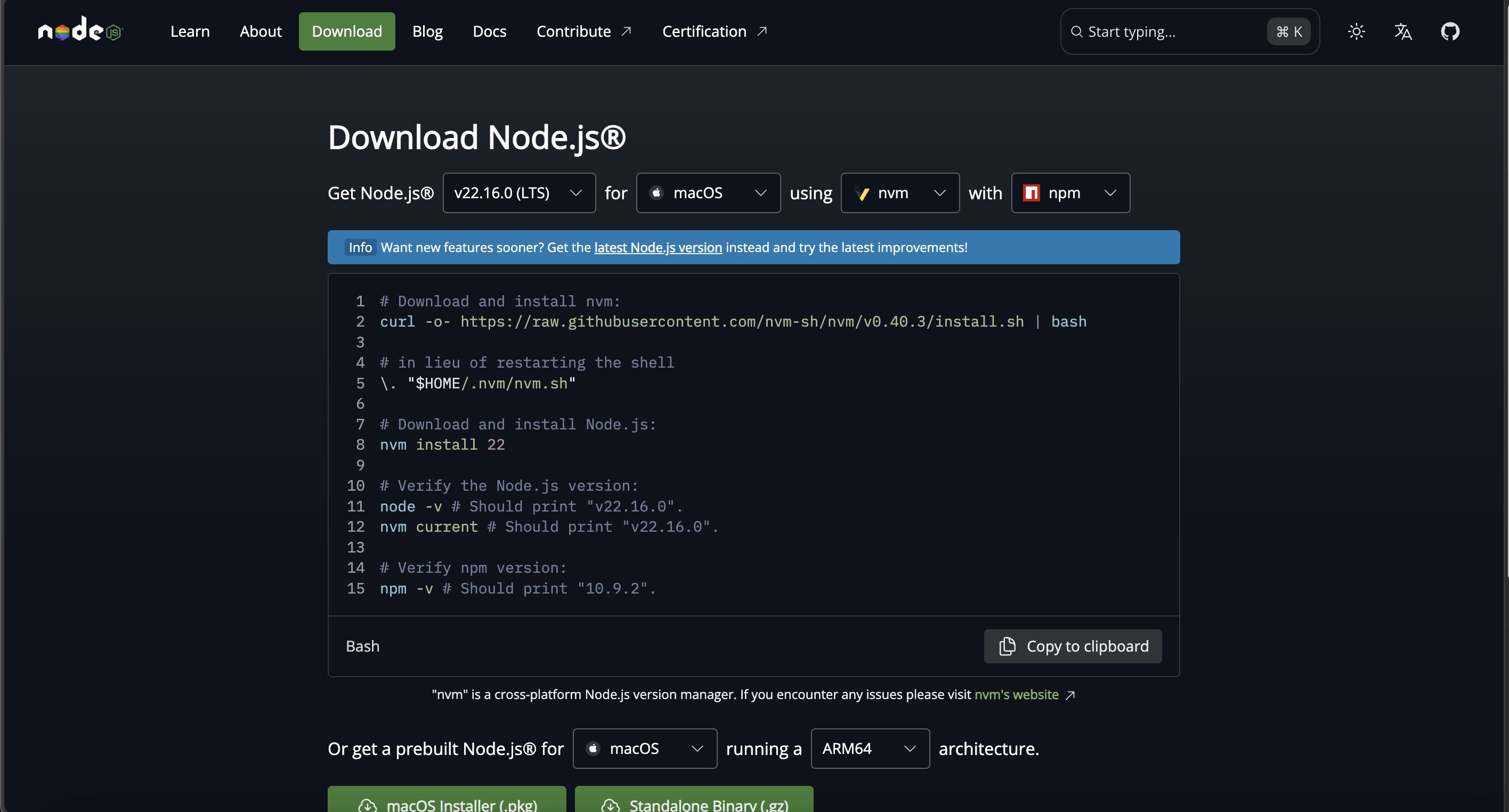Click the npm red logo icon

pos(1031,193)
